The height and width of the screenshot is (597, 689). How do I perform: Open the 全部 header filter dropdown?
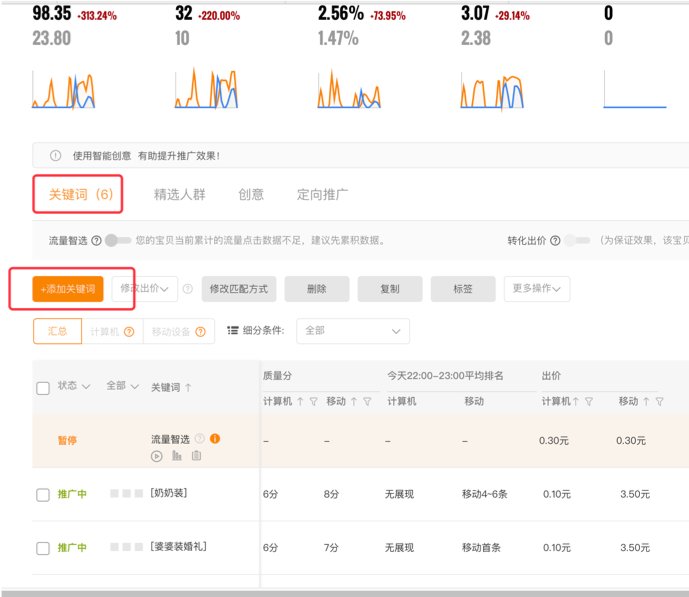[x=123, y=386]
